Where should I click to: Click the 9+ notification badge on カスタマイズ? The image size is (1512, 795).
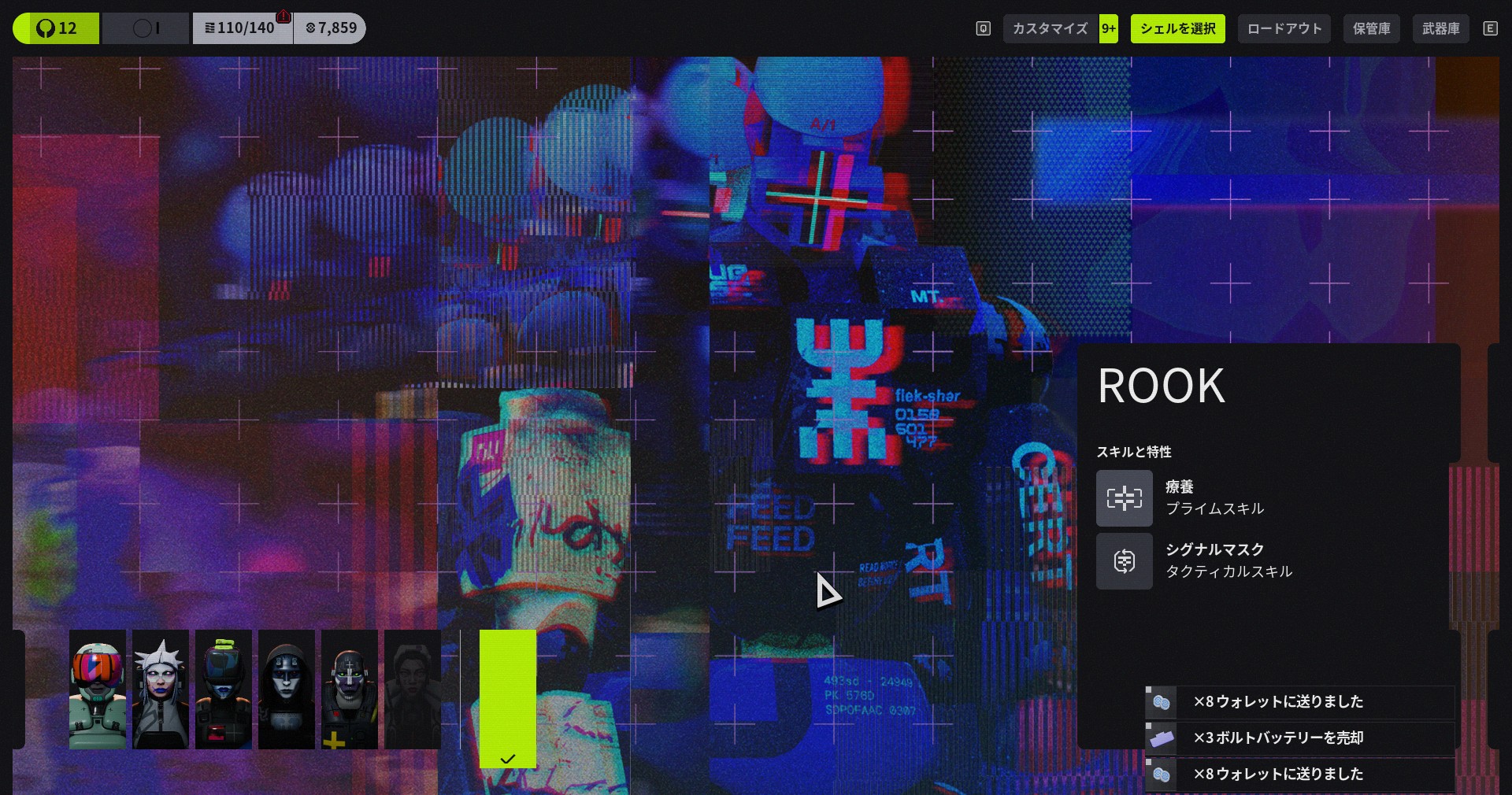(1109, 28)
